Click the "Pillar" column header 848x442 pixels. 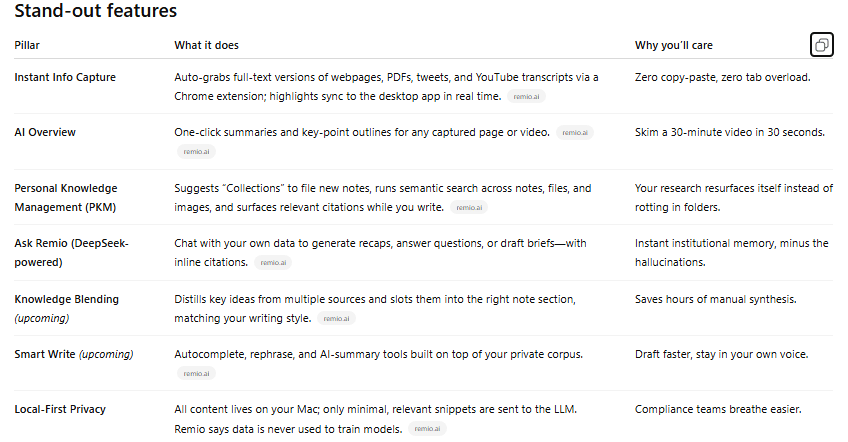[27, 45]
